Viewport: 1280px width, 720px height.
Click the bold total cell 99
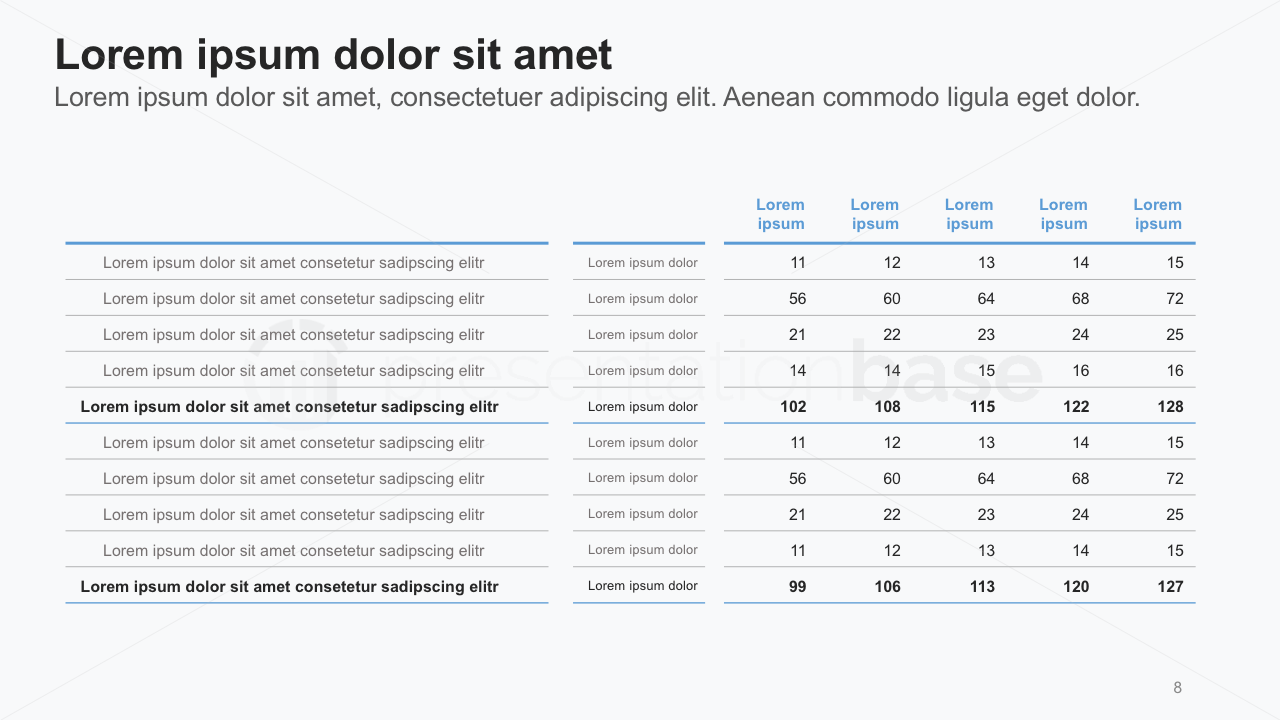click(797, 587)
